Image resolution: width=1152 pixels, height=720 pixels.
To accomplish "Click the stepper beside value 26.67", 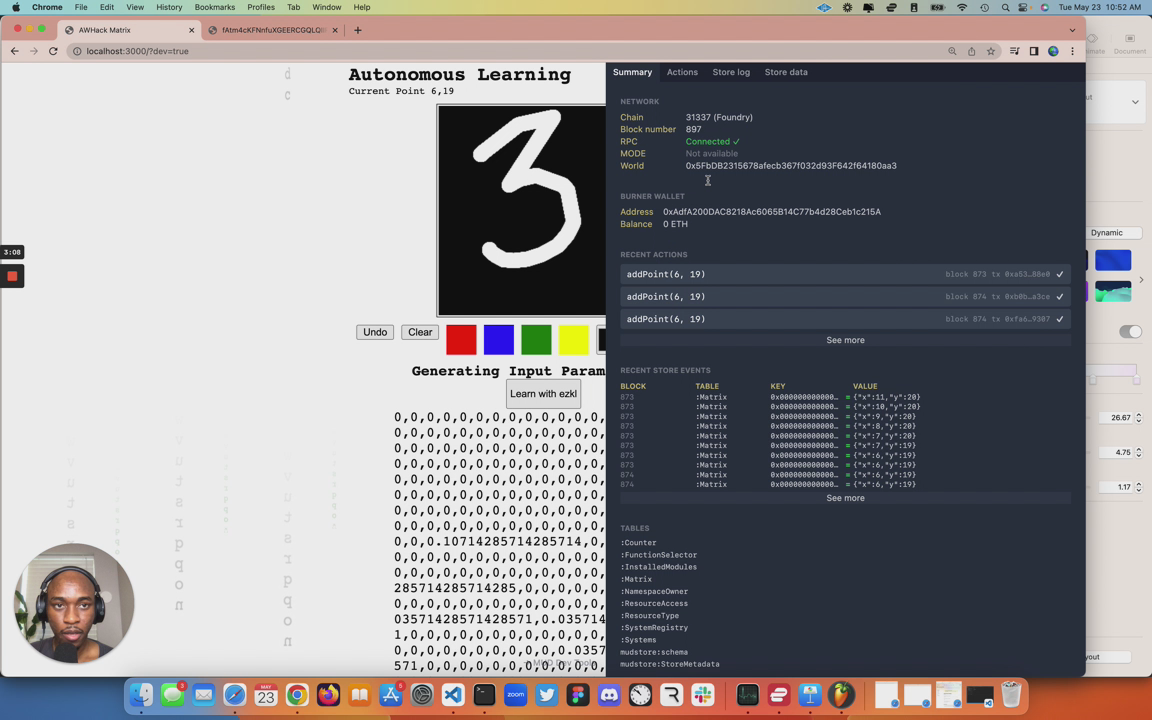I will (1139, 418).
